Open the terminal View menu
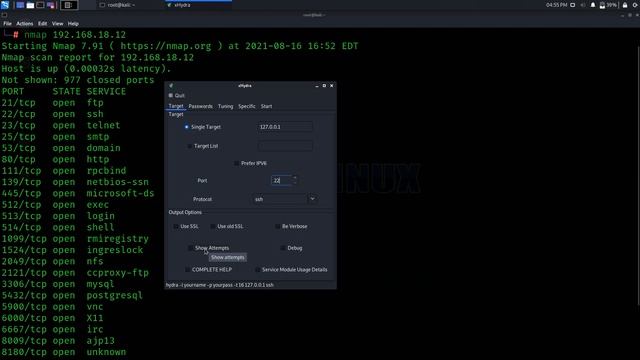This screenshot has height=360, width=640. pyautogui.click(x=57, y=24)
